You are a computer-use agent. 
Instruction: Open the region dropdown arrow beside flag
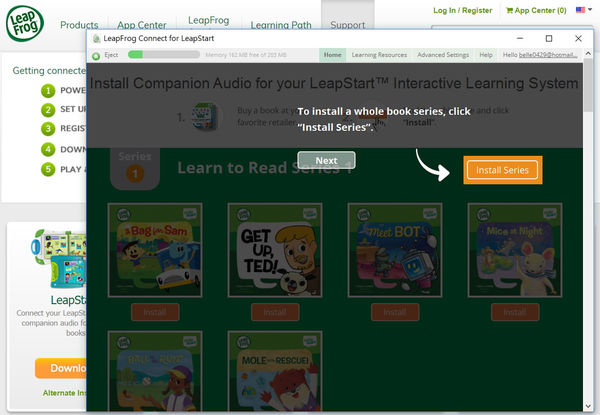pos(591,10)
